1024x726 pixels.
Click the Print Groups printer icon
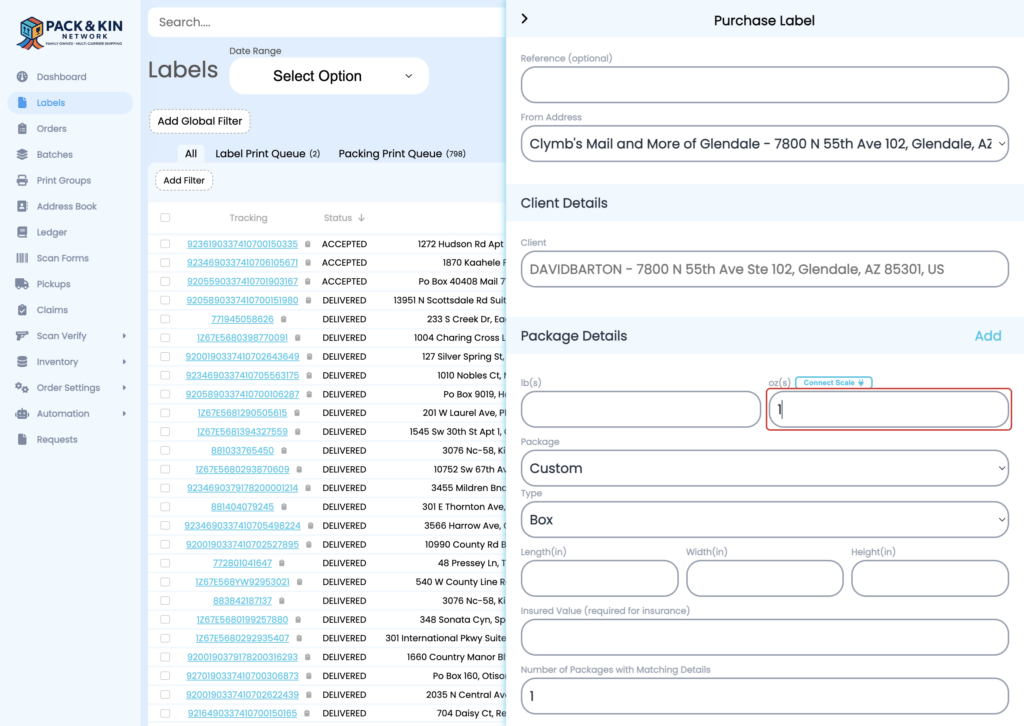(23, 181)
